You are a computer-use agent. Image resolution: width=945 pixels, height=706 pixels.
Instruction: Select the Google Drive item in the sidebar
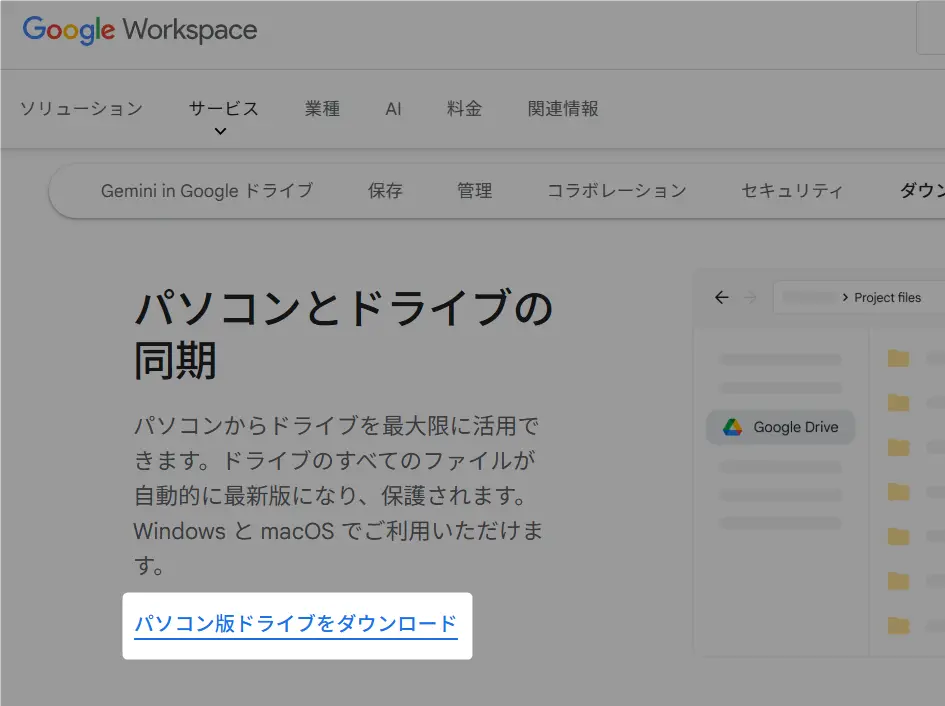[x=781, y=427]
